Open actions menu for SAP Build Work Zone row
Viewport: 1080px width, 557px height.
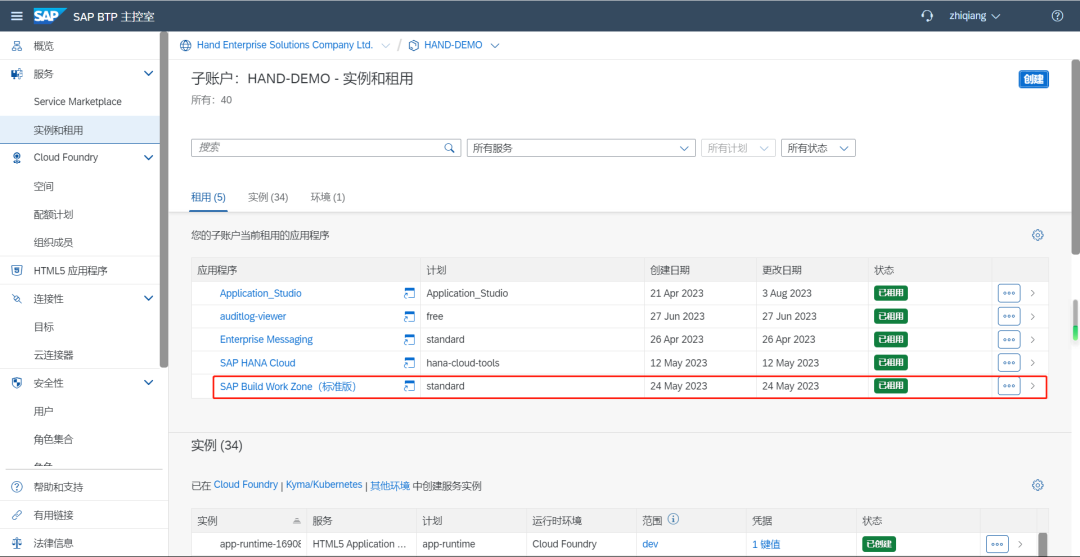point(1008,386)
